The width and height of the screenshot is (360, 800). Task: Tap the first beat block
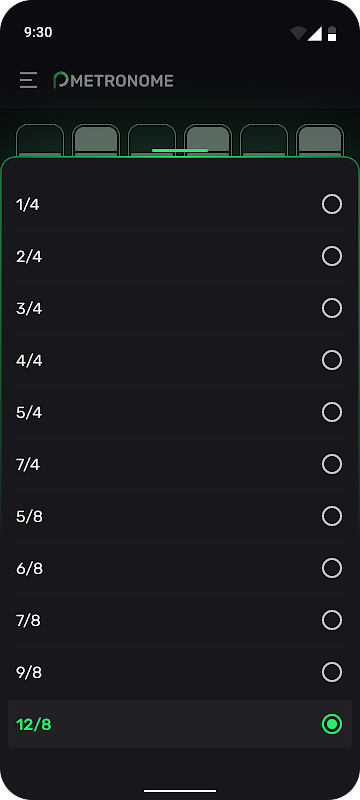(40, 140)
